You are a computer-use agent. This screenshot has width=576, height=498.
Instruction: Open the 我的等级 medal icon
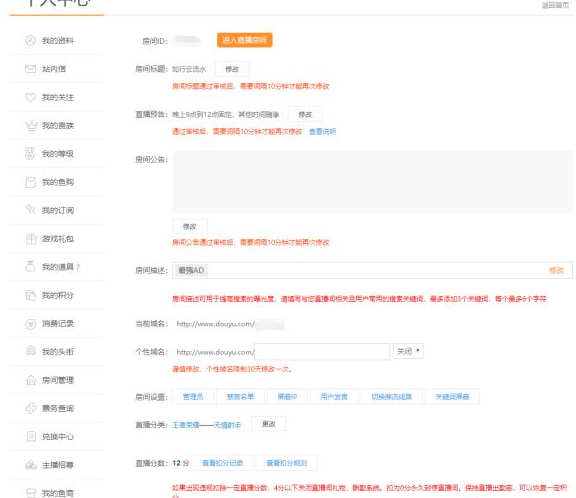(x=30, y=154)
